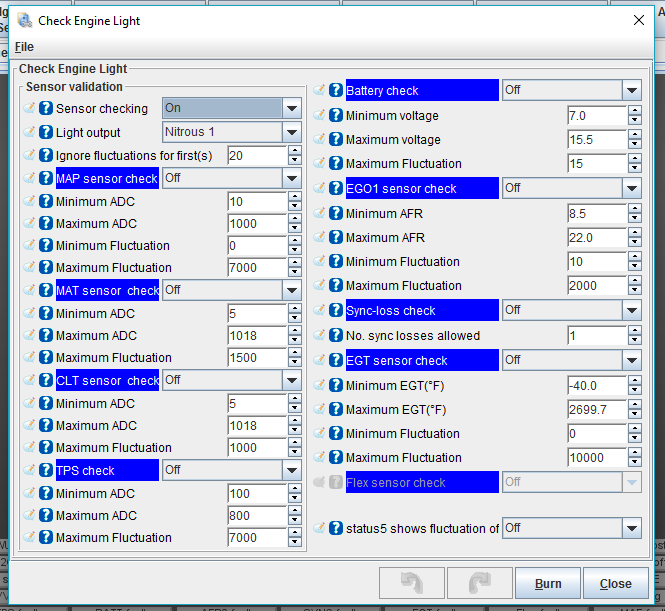Image resolution: width=665 pixels, height=611 pixels.
Task: Open the CLT sensor check dropdown
Action: click(x=292, y=380)
